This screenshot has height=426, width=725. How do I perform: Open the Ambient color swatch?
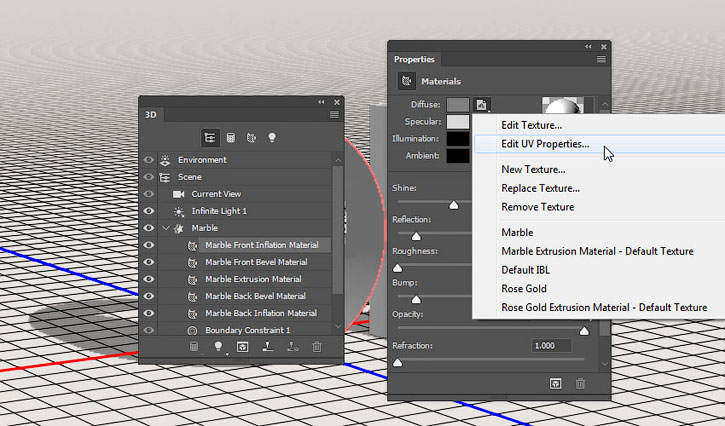(x=458, y=155)
